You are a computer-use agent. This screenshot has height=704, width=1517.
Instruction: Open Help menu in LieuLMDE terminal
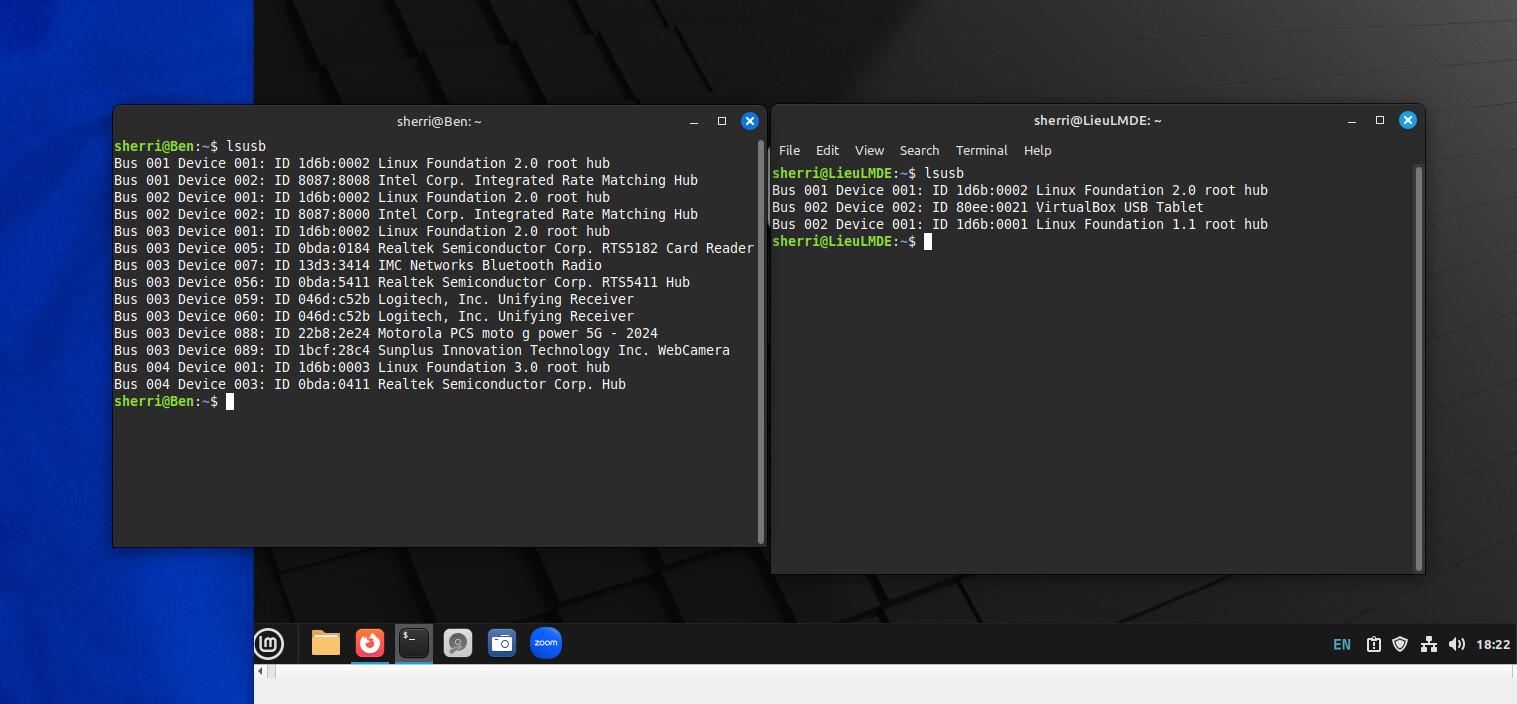pyautogui.click(x=1038, y=151)
